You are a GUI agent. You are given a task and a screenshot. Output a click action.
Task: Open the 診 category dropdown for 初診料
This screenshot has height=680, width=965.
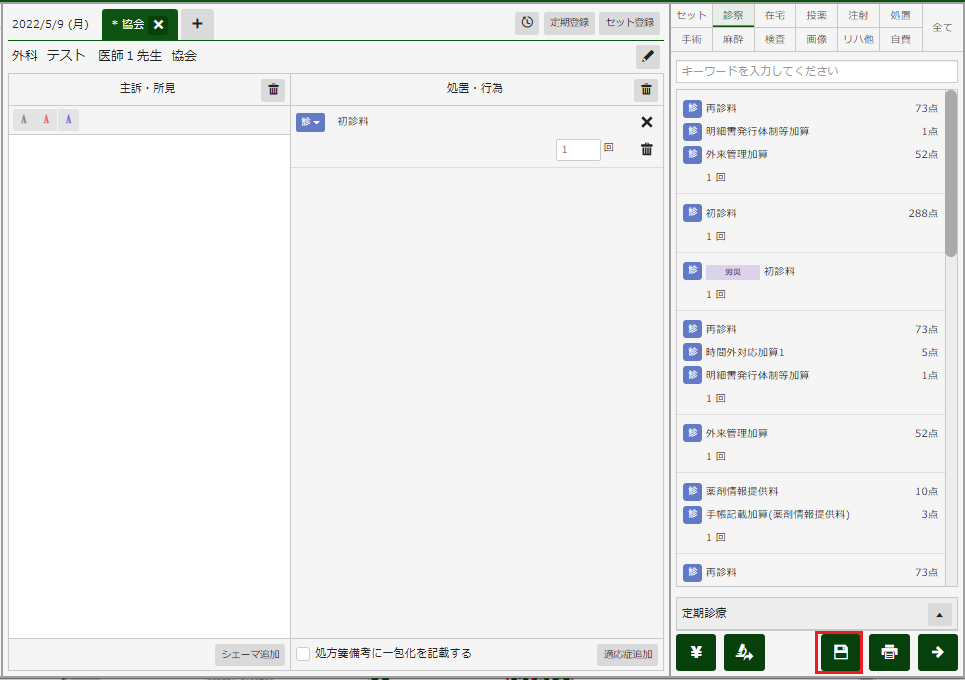click(310, 122)
